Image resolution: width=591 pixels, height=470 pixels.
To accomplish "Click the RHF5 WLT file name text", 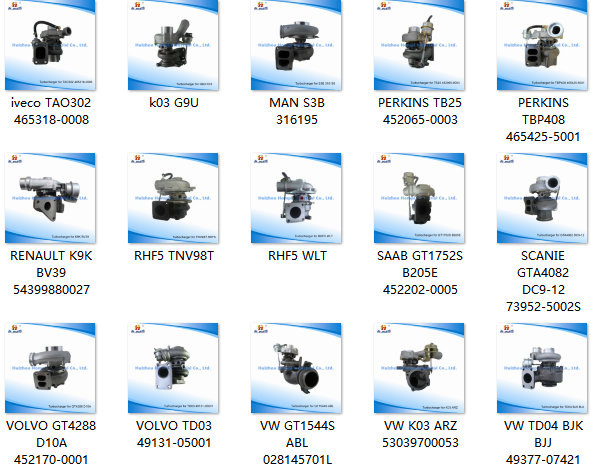I will point(297,256).
